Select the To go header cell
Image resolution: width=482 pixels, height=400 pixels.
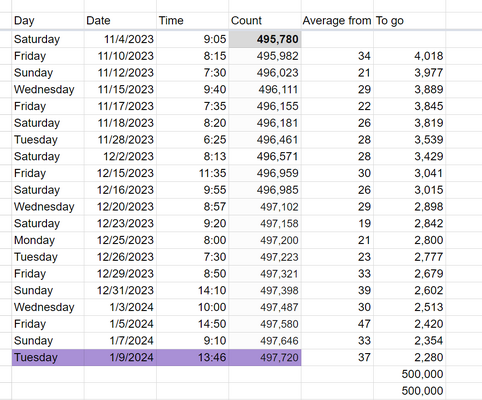(409, 21)
